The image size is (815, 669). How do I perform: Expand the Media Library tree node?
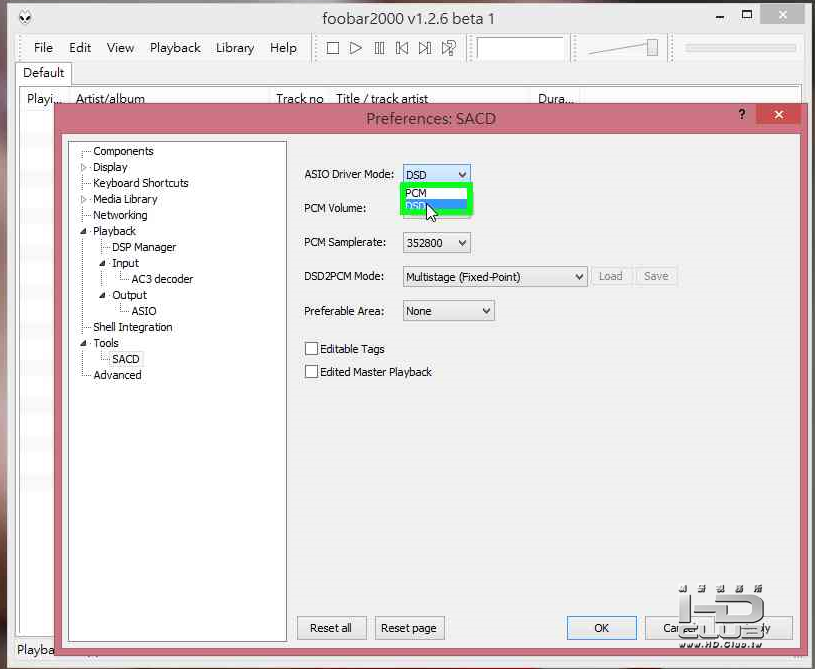(x=83, y=199)
